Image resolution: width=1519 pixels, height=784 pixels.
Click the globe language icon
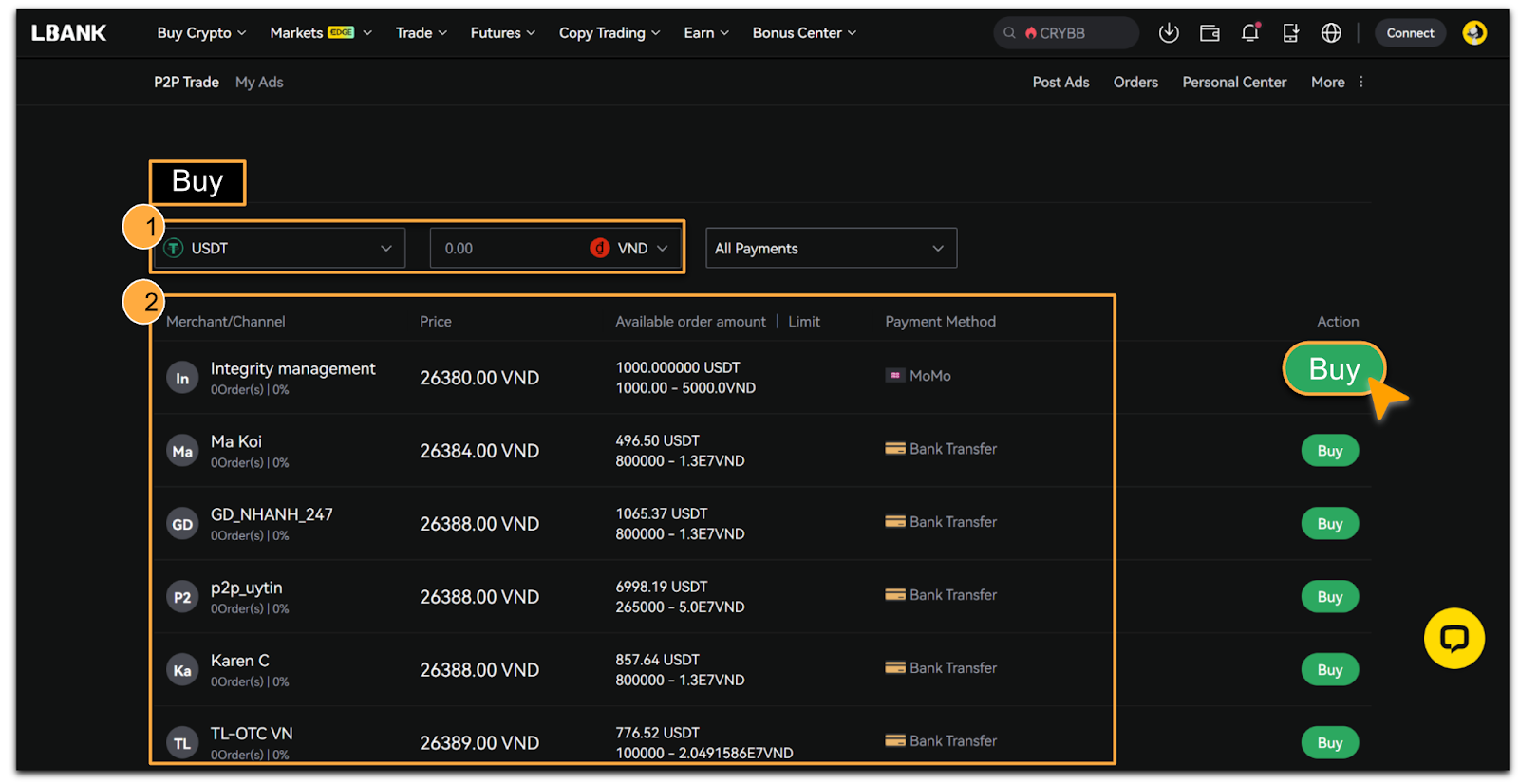pos(1331,33)
